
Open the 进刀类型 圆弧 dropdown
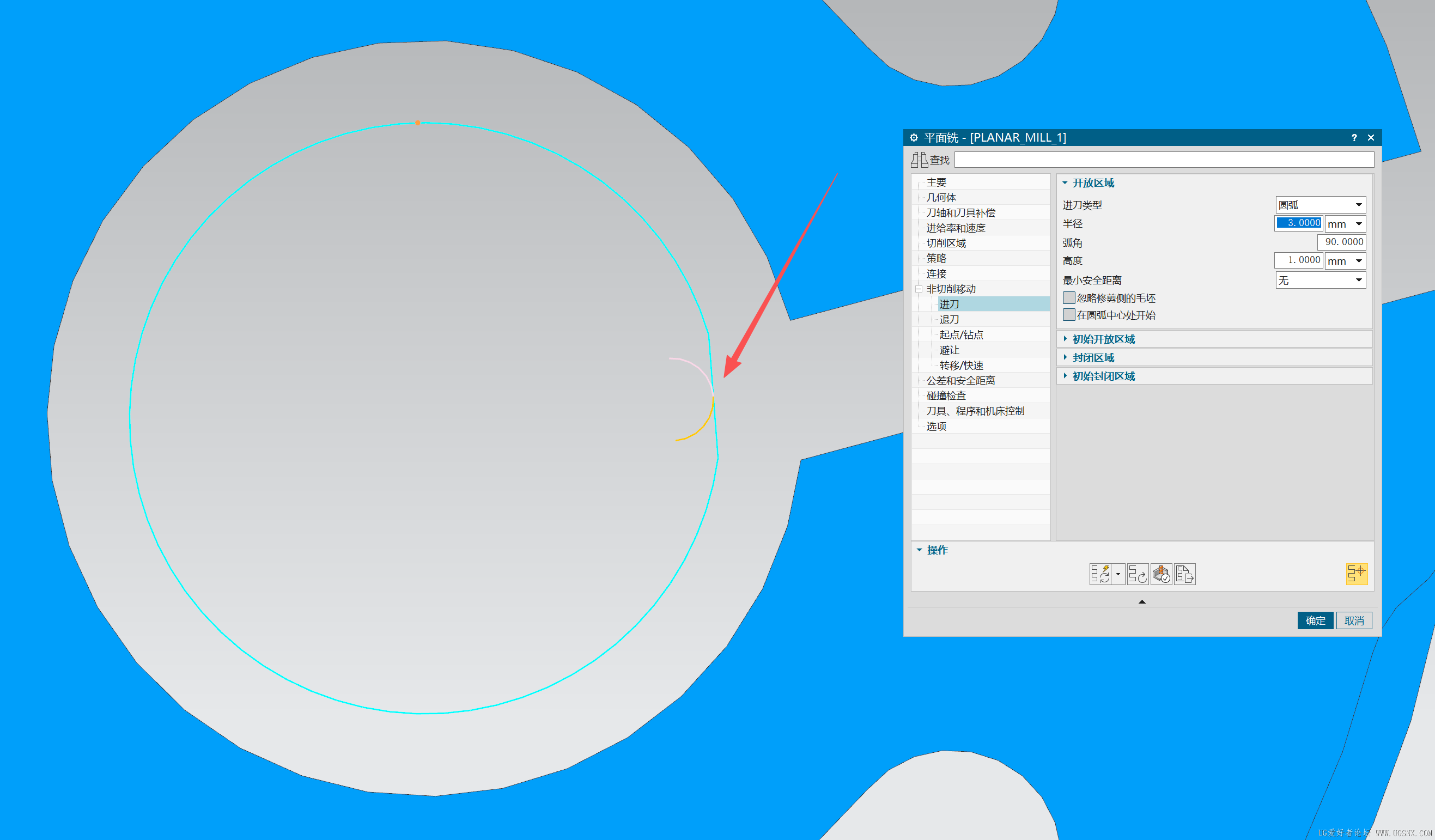click(1320, 205)
